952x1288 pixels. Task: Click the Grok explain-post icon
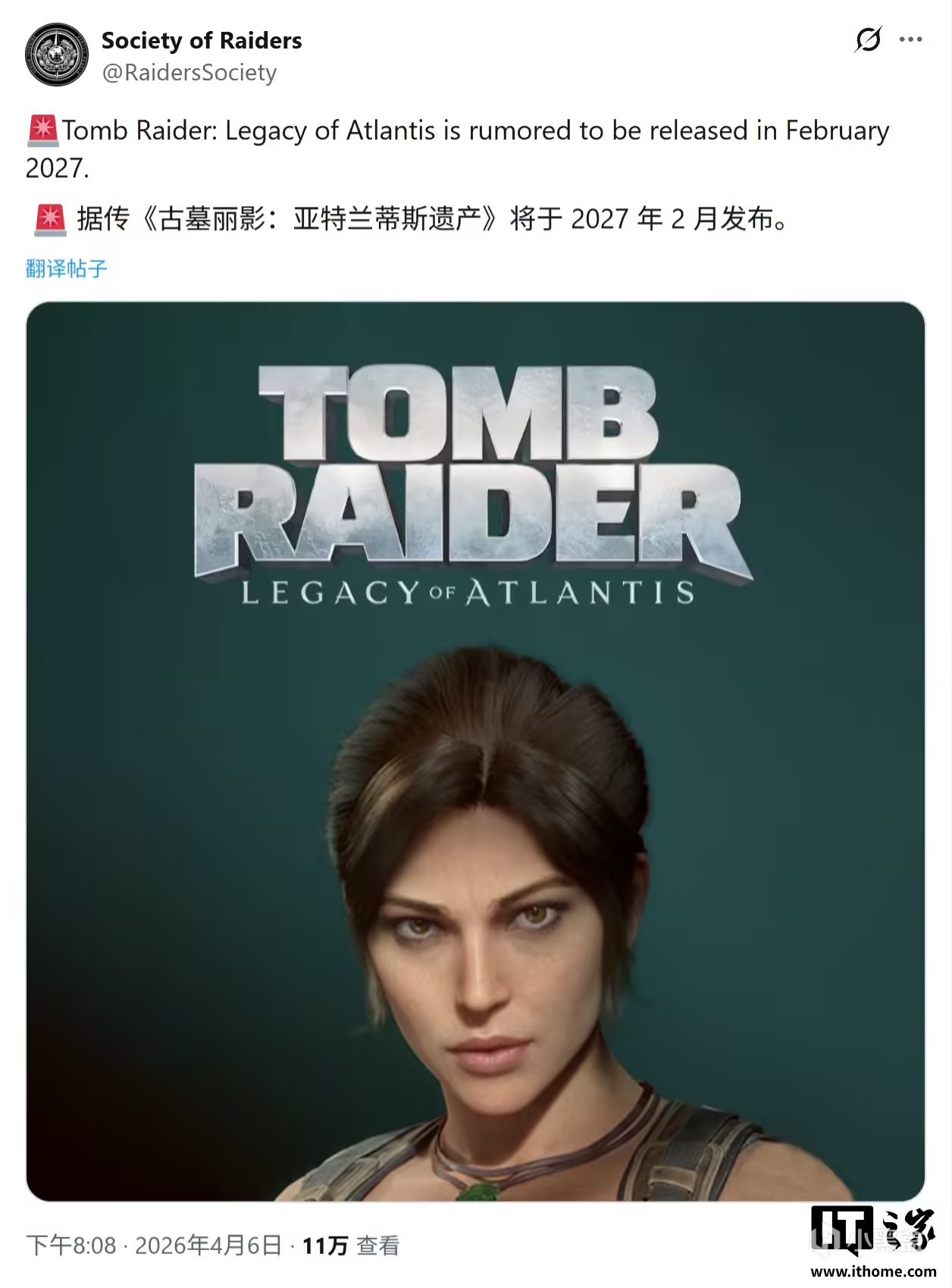pyautogui.click(x=868, y=39)
